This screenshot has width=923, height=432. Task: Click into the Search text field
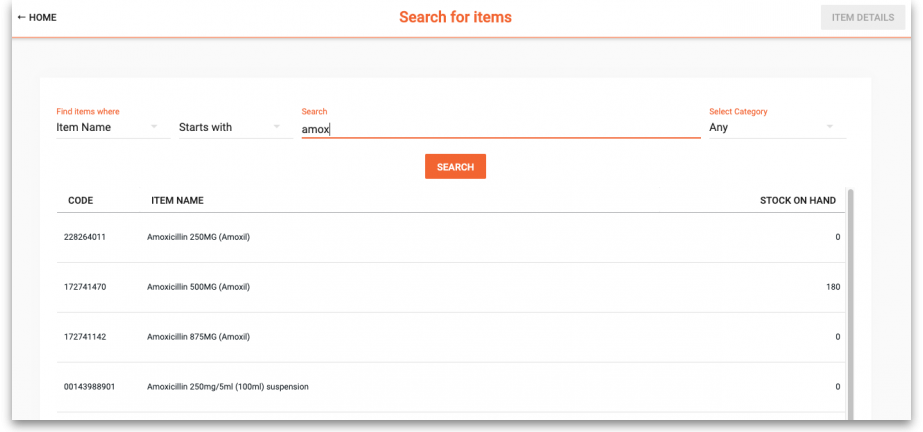pos(500,128)
